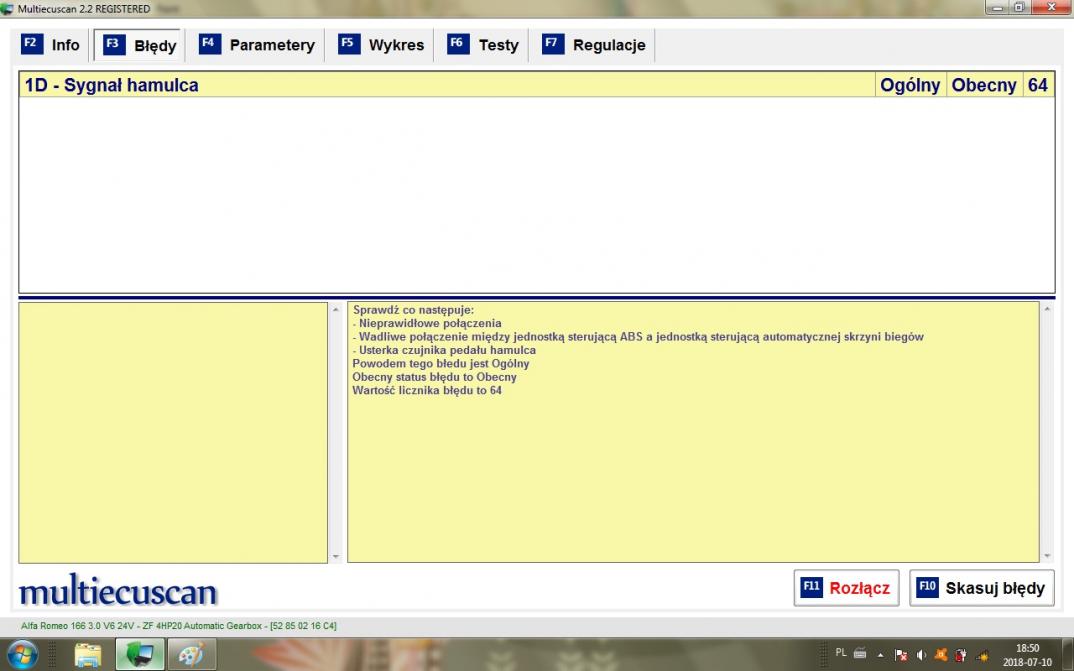
Task: Click the volume speaker tray icon
Action: click(x=921, y=655)
